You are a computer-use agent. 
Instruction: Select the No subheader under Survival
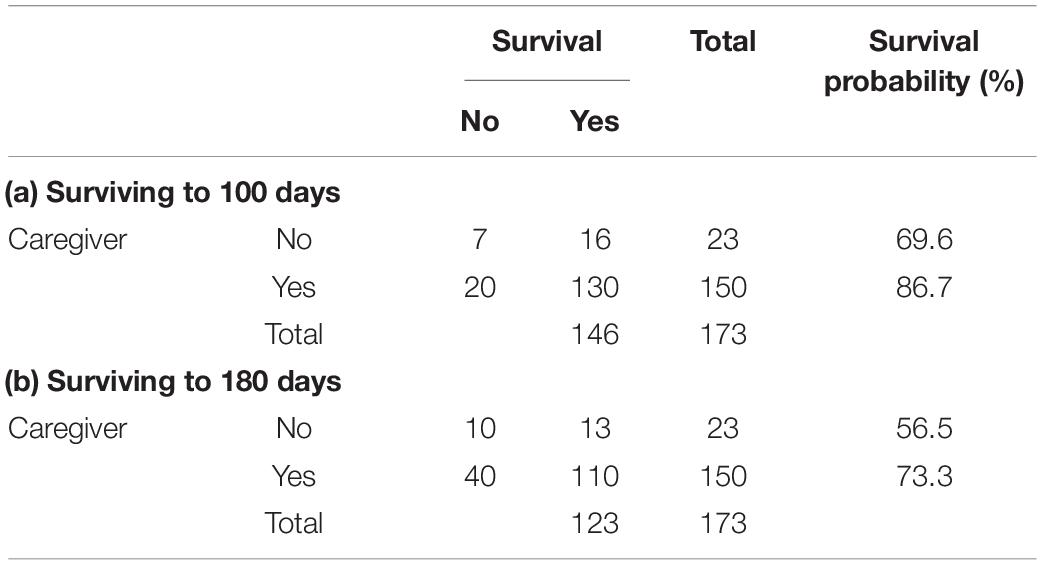(x=480, y=122)
